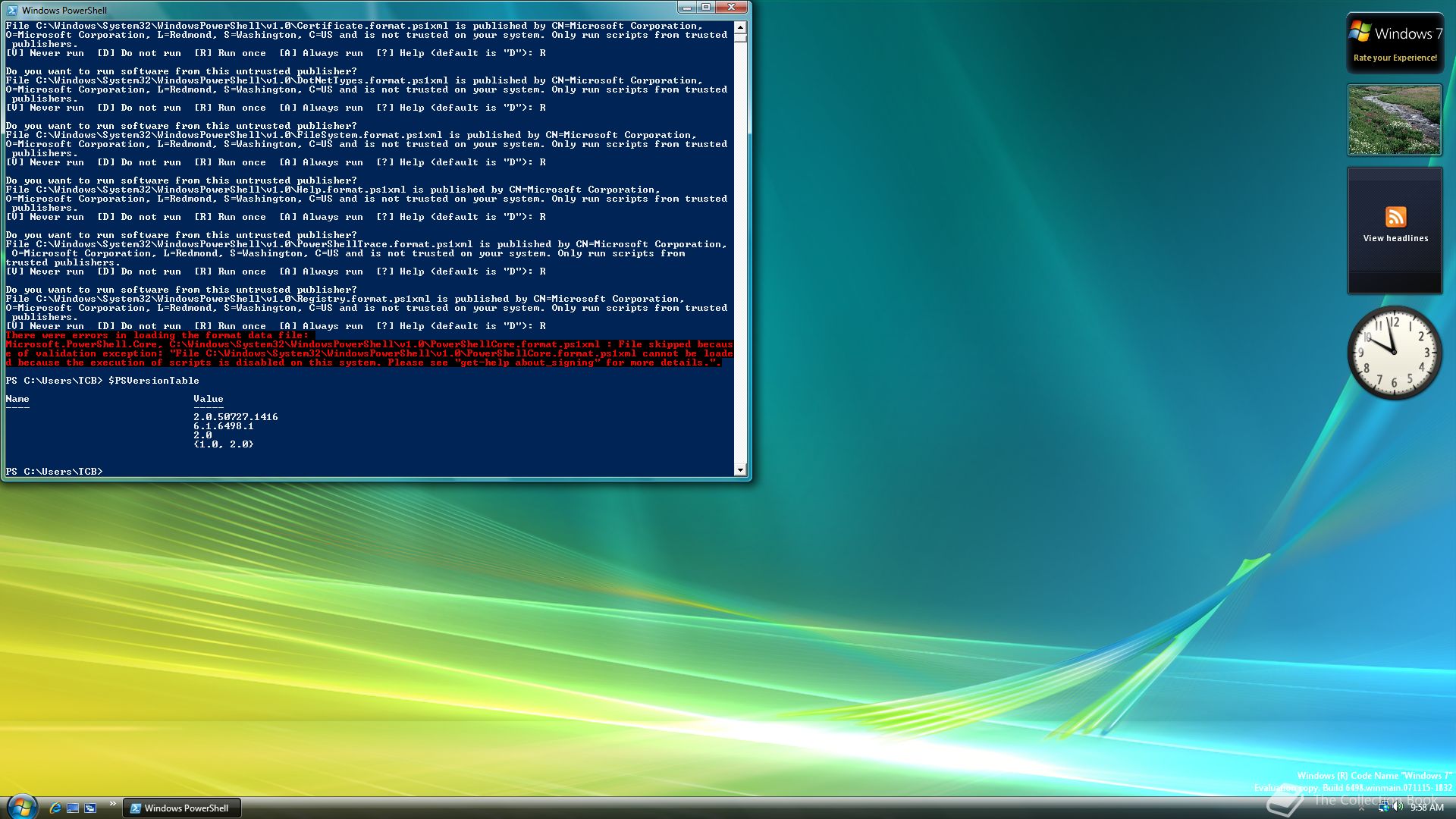Expand the Quick Launch overflow chevron

point(113,804)
